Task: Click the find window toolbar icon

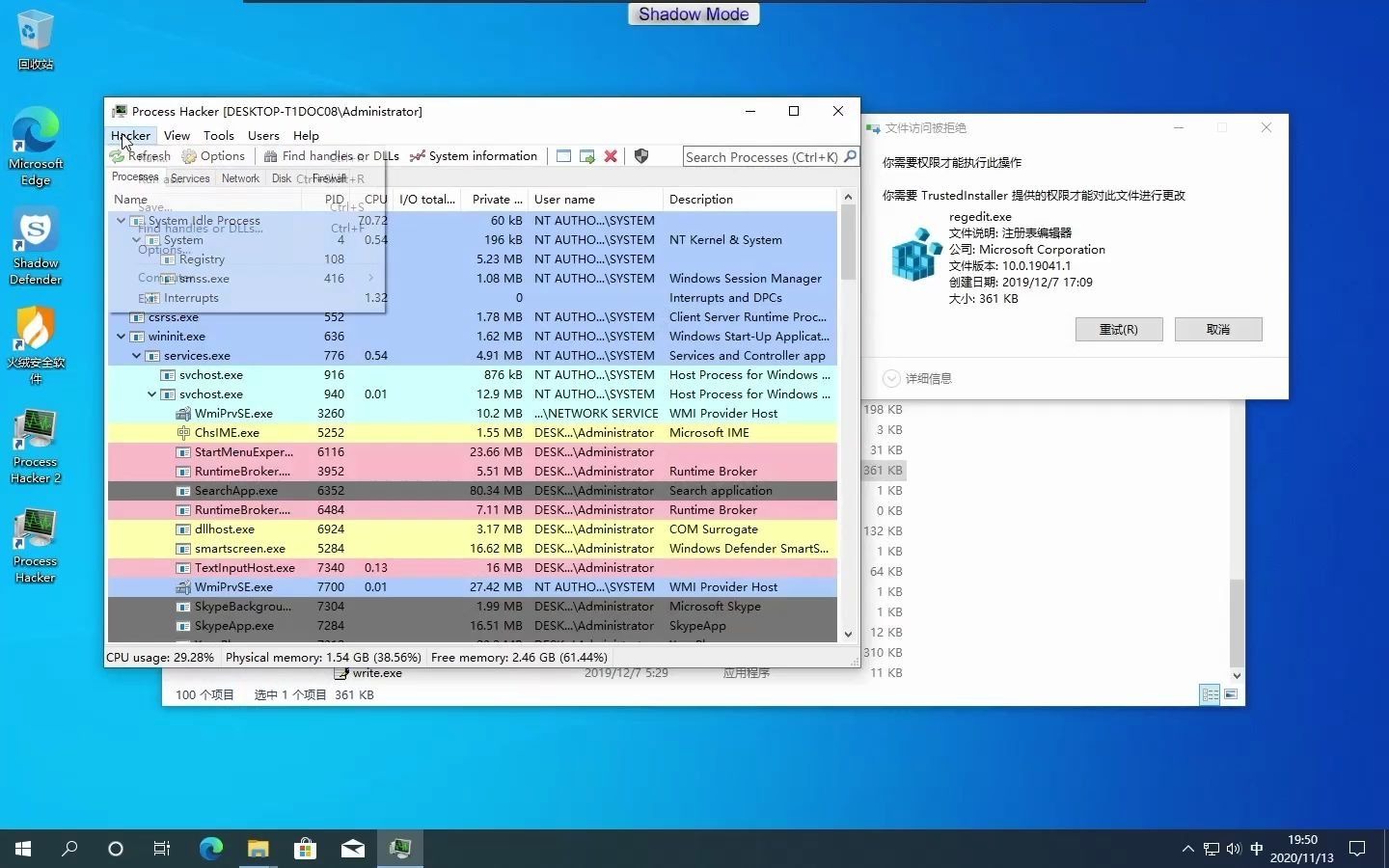Action: [563, 156]
